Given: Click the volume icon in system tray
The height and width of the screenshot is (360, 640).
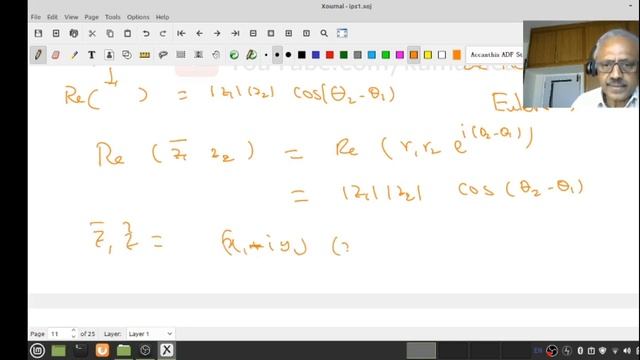Looking at the screenshot, I should [x=627, y=351].
